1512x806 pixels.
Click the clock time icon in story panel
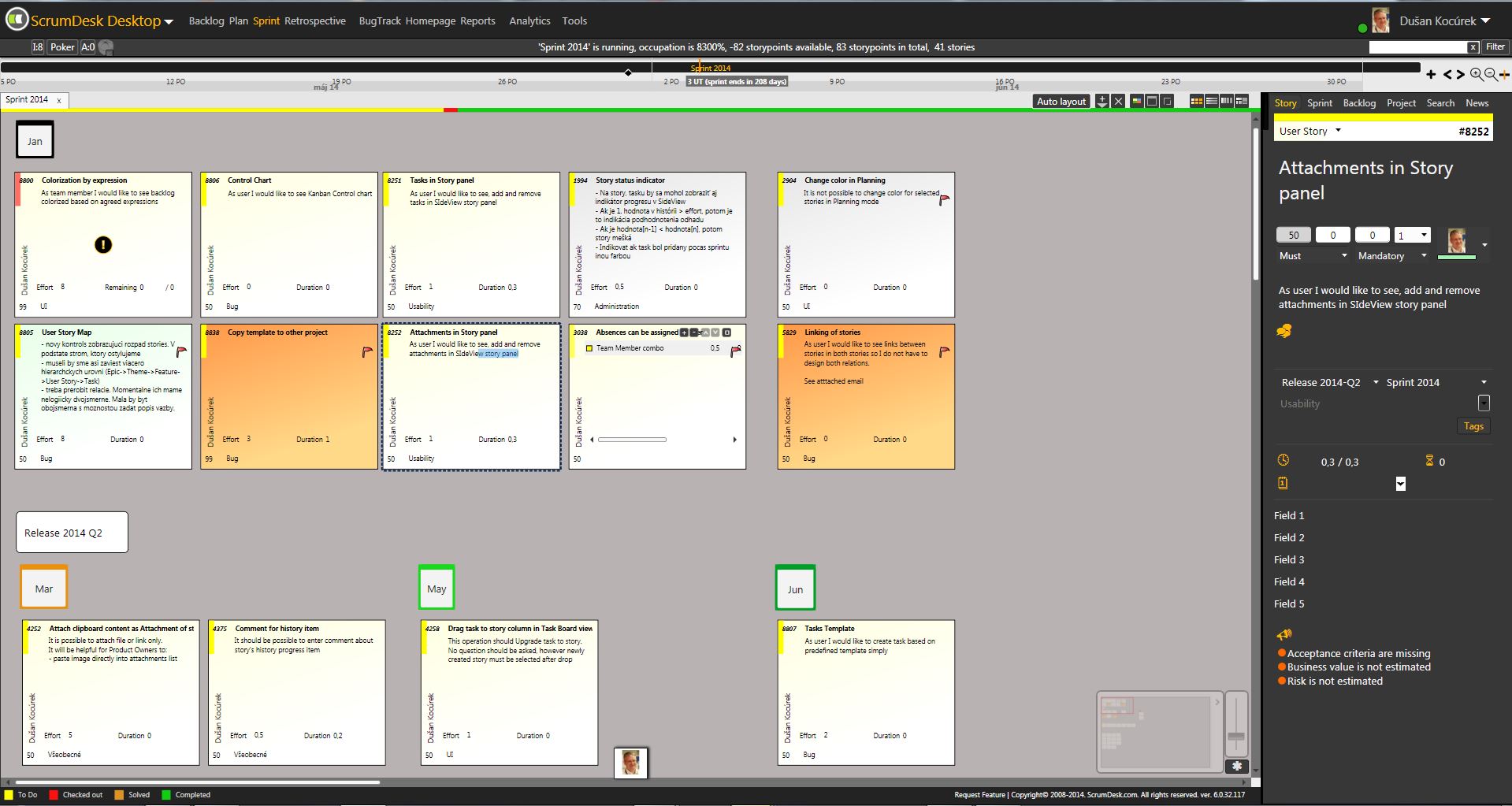point(1283,460)
